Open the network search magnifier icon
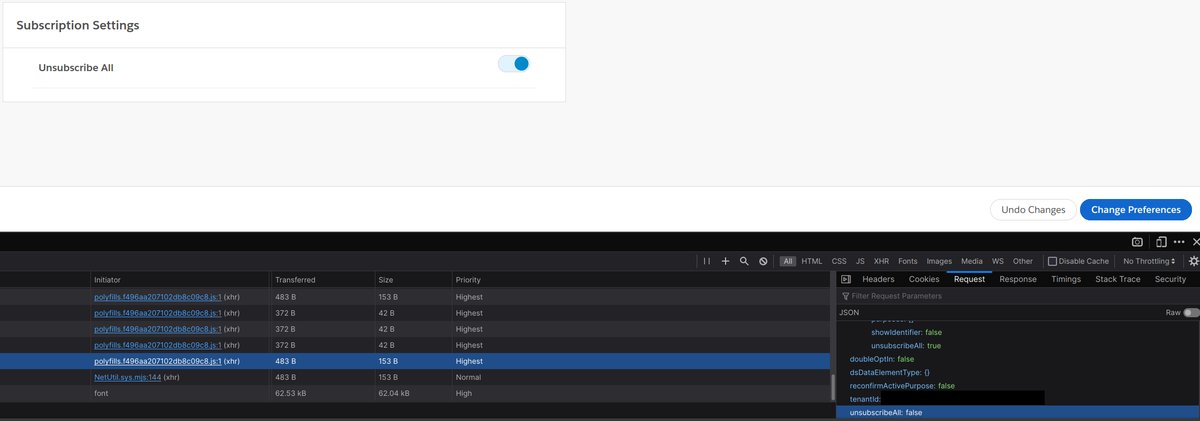 coord(744,261)
